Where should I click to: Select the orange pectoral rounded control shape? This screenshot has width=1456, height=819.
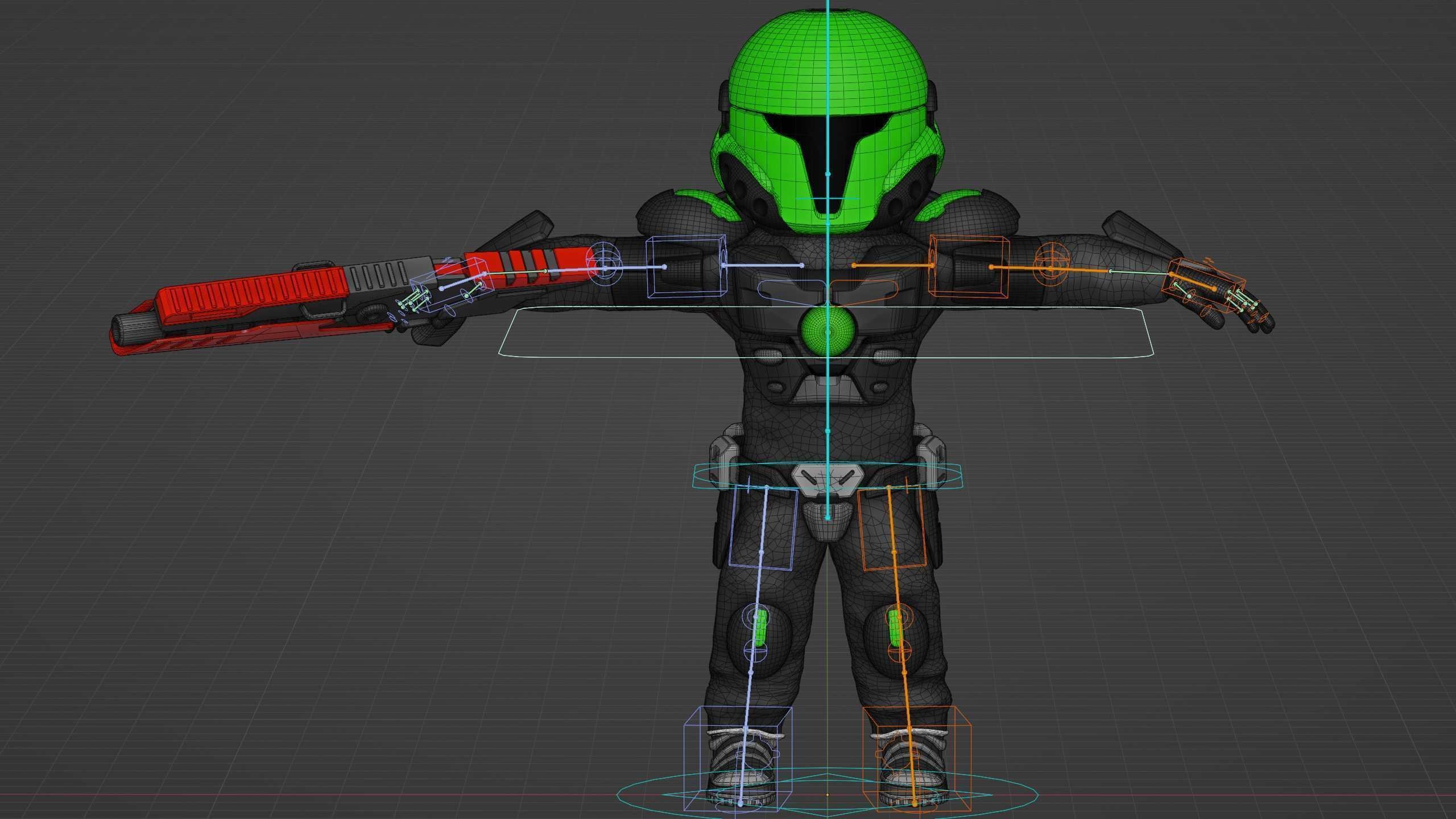(864, 294)
